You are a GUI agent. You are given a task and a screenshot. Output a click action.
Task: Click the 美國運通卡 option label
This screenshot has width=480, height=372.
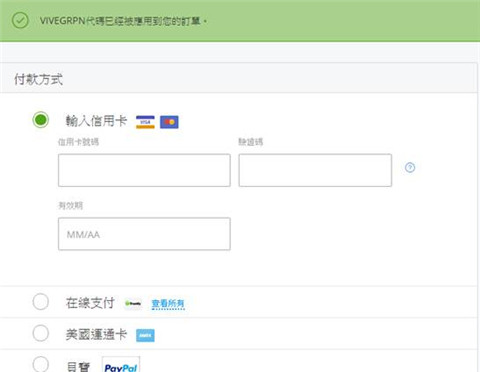pyautogui.click(x=96, y=334)
